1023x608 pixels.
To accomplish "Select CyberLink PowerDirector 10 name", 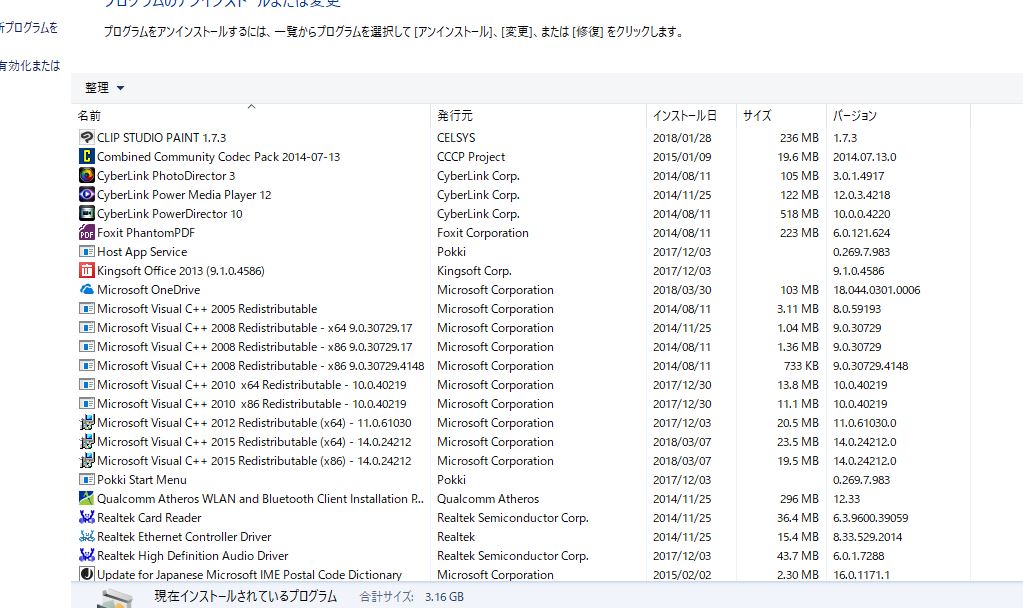I will [170, 213].
